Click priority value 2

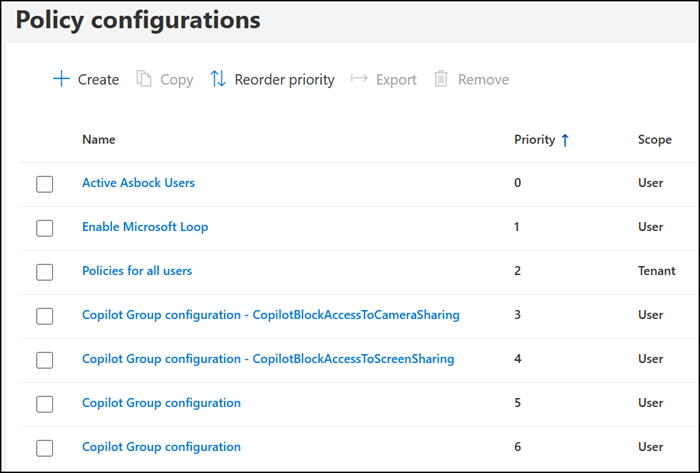(517, 271)
